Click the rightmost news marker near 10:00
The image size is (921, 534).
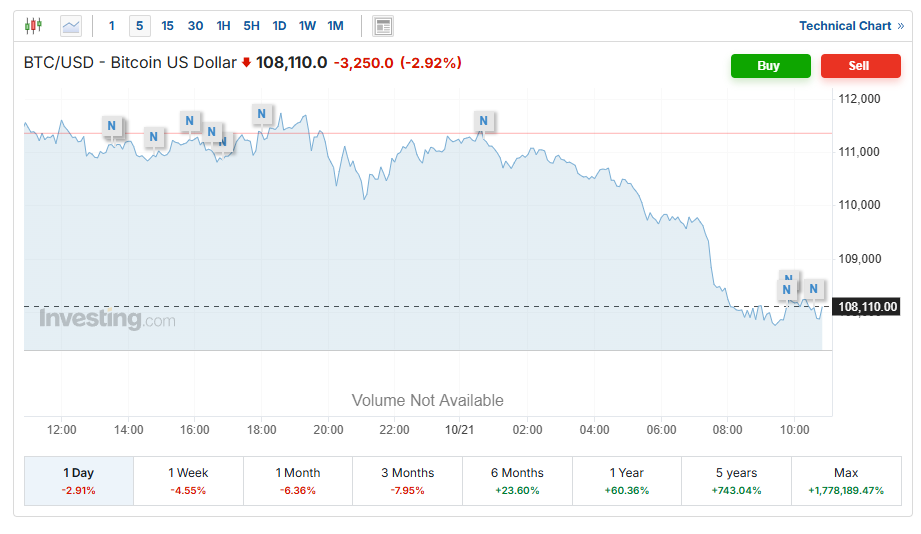point(814,289)
